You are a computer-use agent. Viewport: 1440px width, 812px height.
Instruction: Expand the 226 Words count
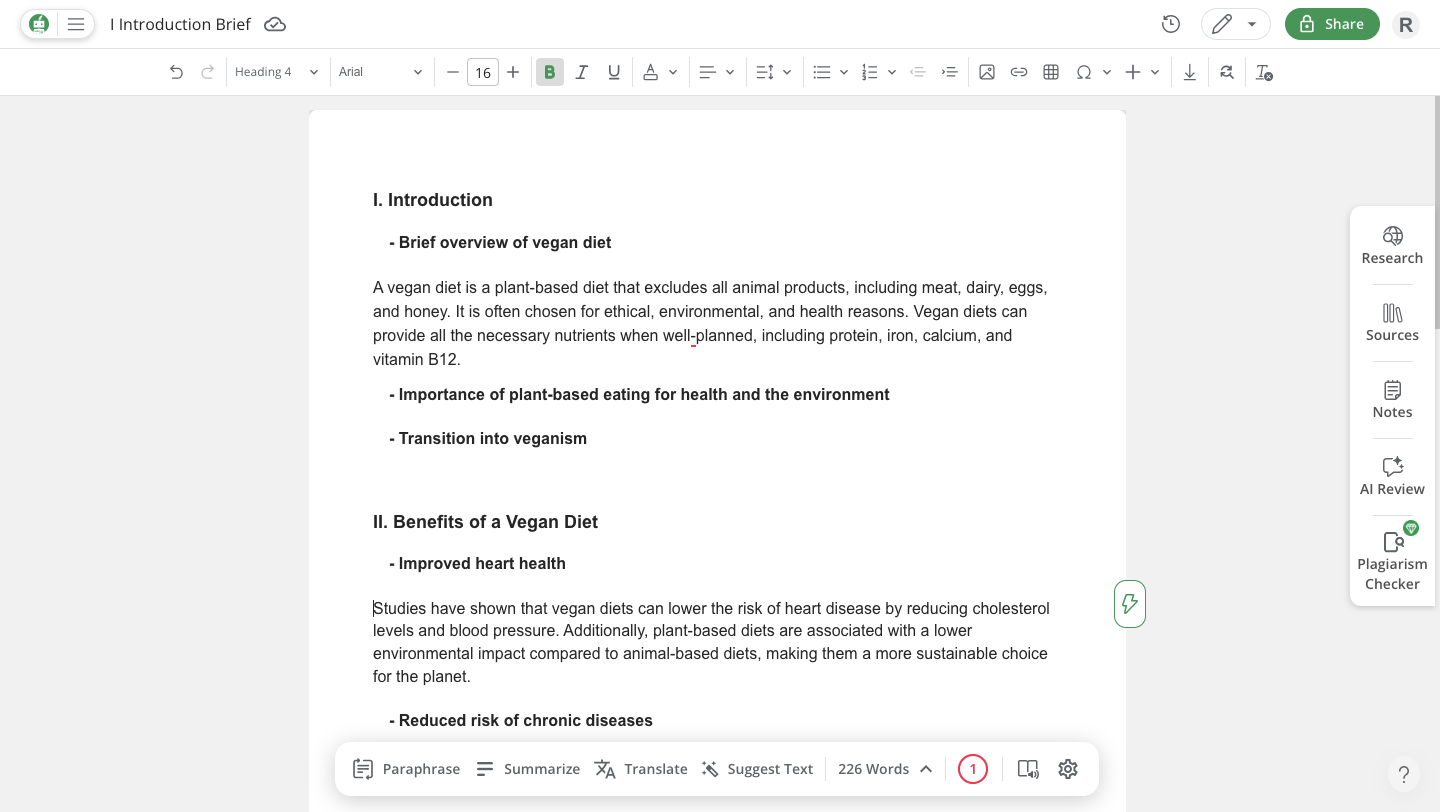885,769
